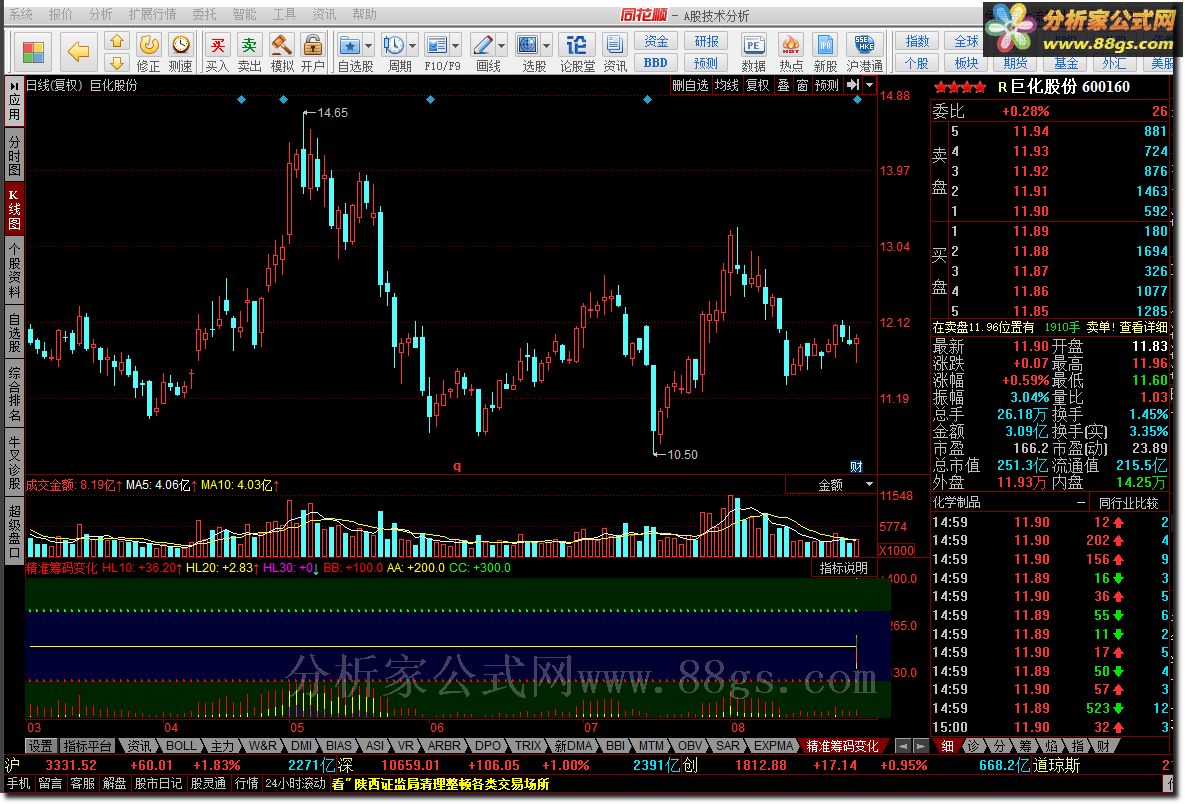Click the 指数 index button
The image size is (1185, 804).
tap(917, 41)
